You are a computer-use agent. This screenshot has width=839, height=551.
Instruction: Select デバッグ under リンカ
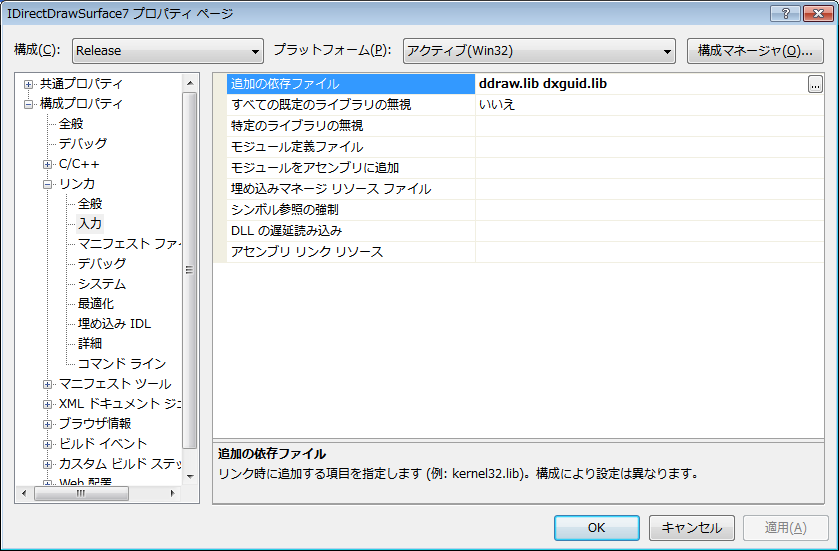click(102, 263)
